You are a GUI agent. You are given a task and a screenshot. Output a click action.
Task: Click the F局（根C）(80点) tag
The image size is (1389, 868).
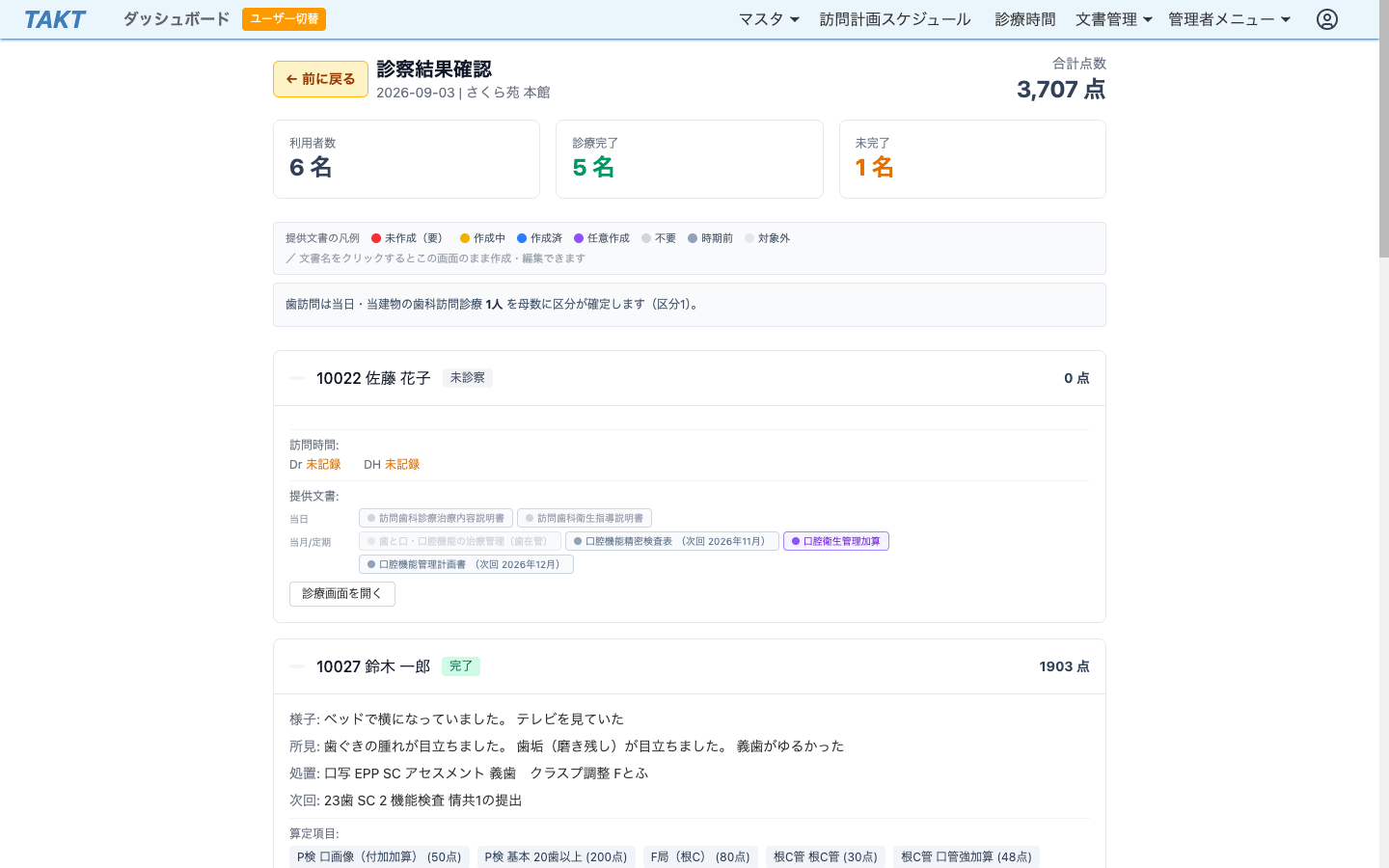[x=700, y=856]
